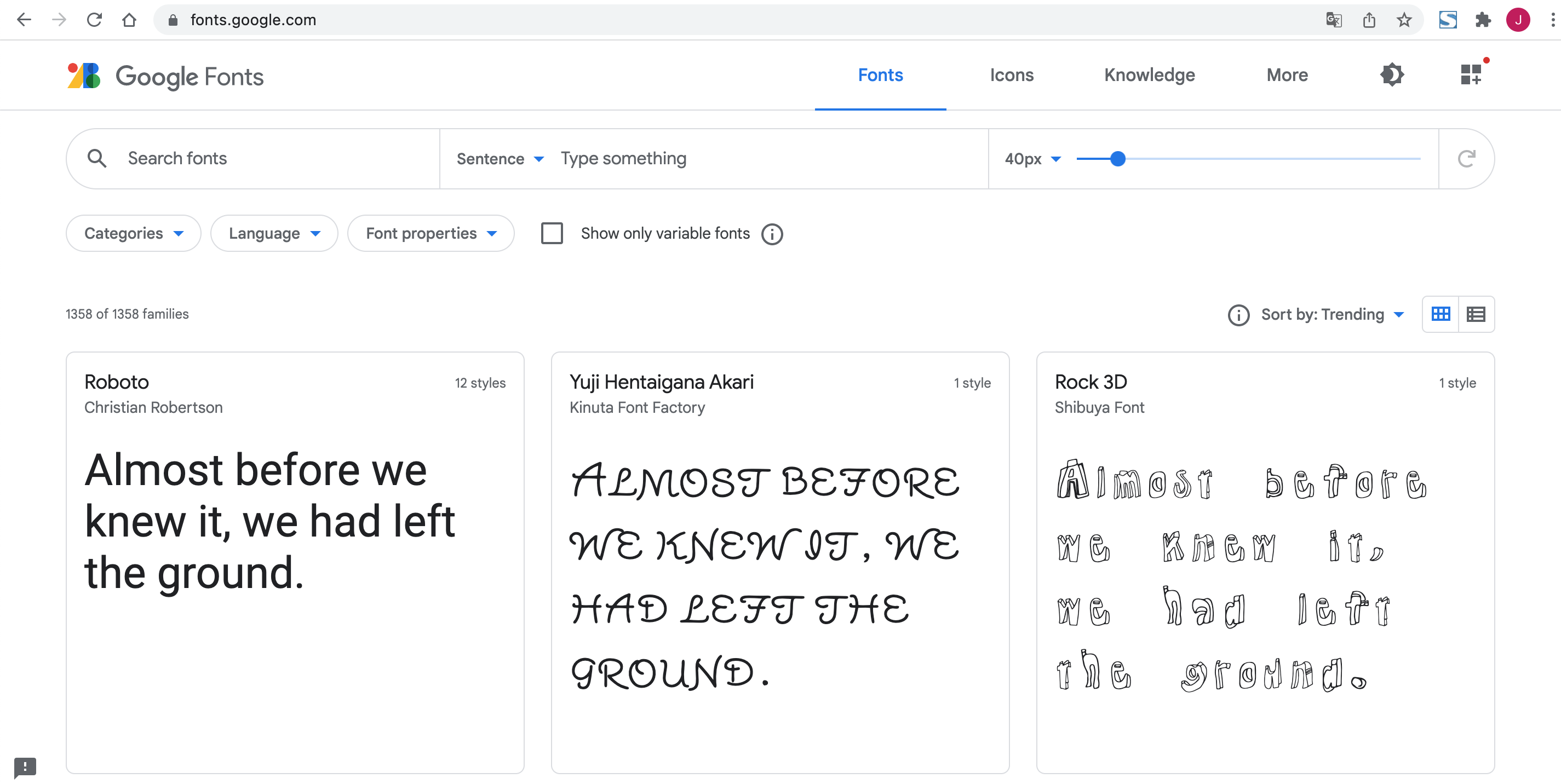
Task: Switch to list view layout
Action: [1476, 314]
